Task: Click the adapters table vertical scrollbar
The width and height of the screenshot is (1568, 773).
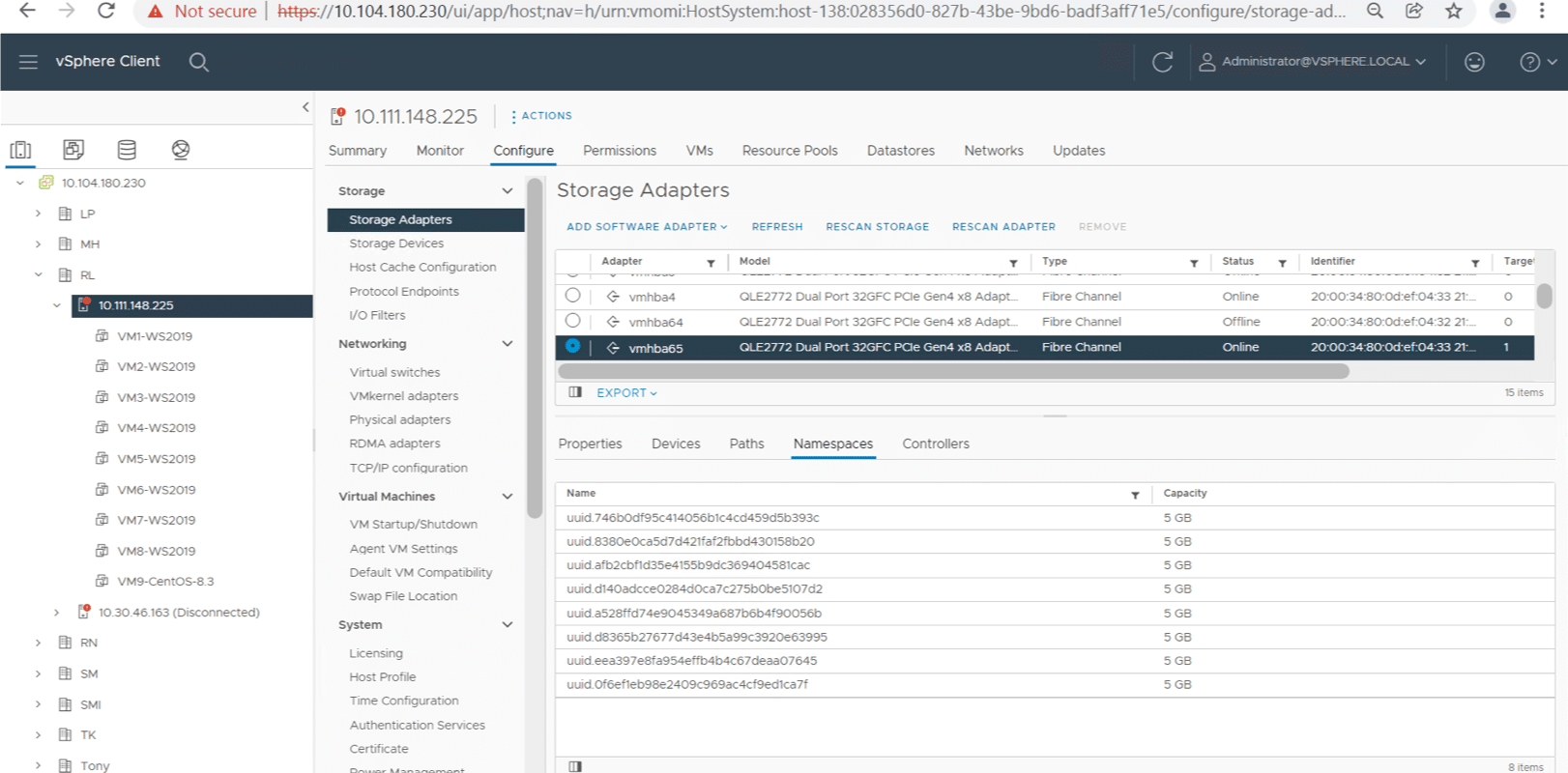Action: (1544, 296)
